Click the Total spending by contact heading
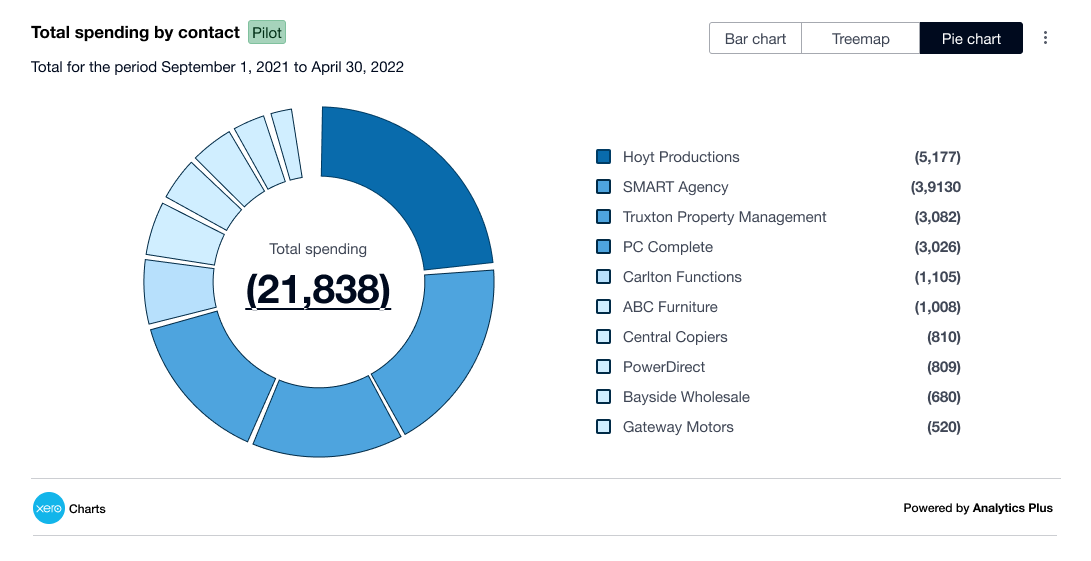This screenshot has height=561, width=1091. click(135, 33)
